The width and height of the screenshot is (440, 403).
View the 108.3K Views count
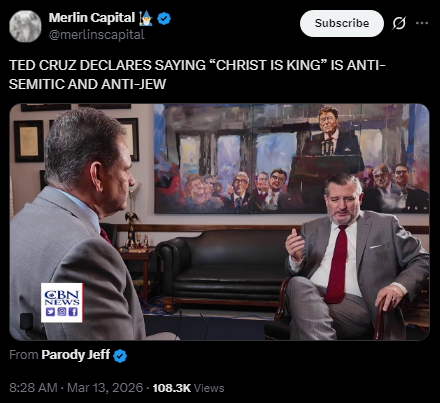(x=188, y=388)
